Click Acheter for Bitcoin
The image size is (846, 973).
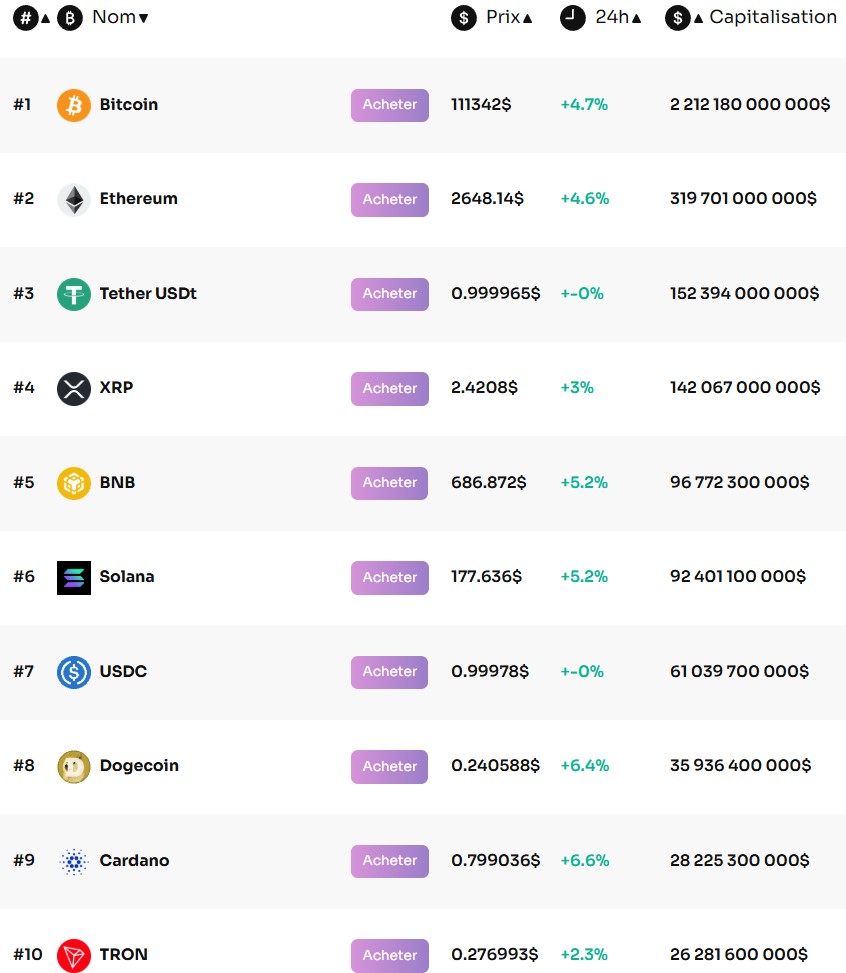[x=389, y=105]
